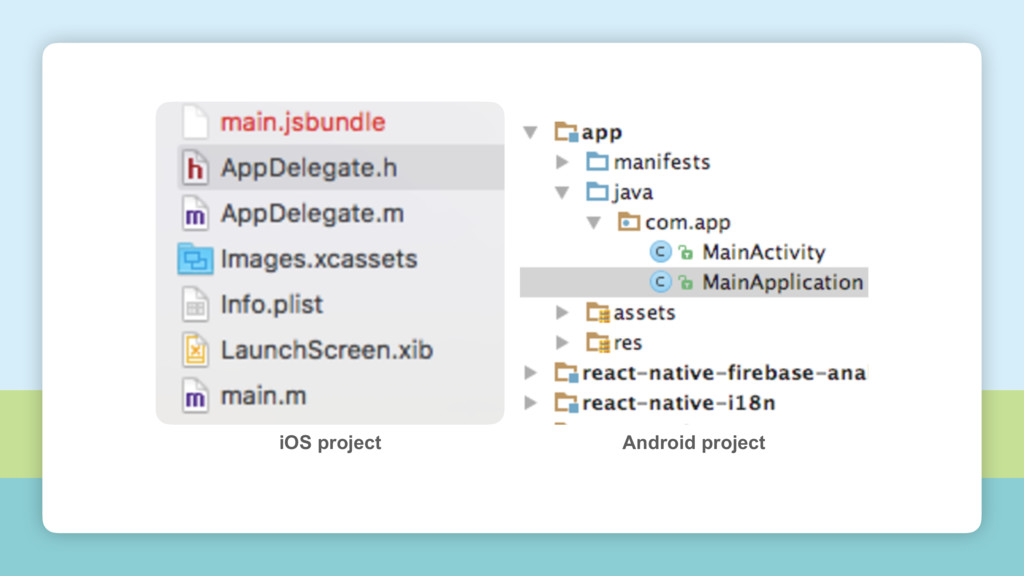1024x576 pixels.
Task: Click the res folder icon
Action: (598, 342)
